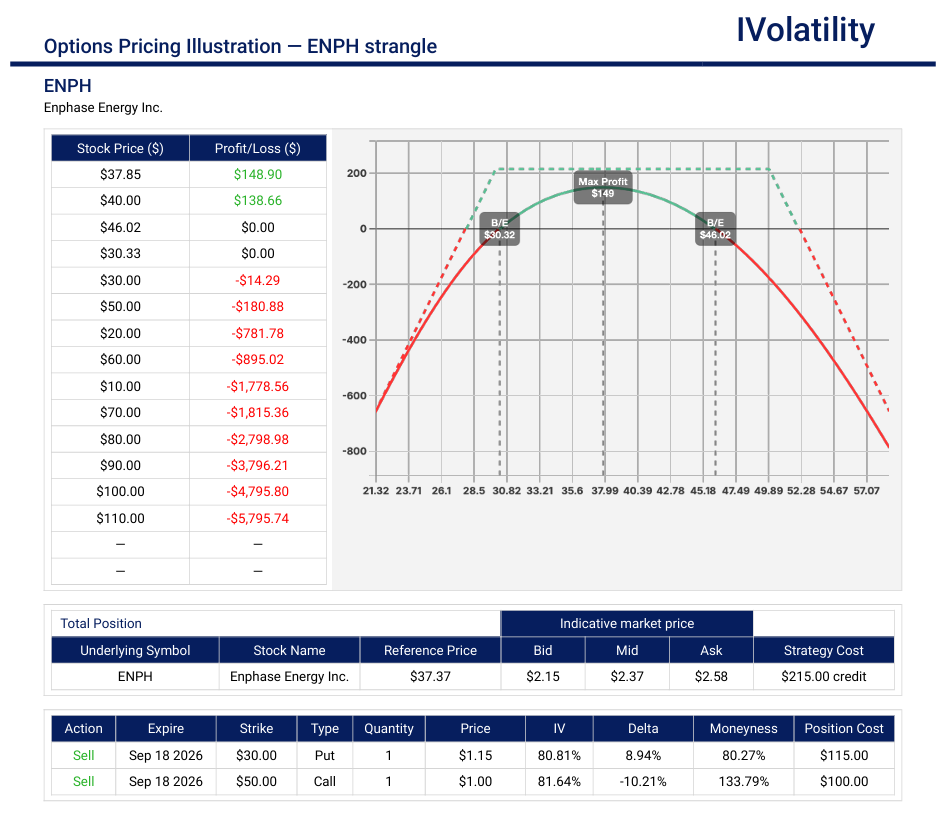
Task: Click the Underlying Symbol column header
Action: [x=135, y=650]
